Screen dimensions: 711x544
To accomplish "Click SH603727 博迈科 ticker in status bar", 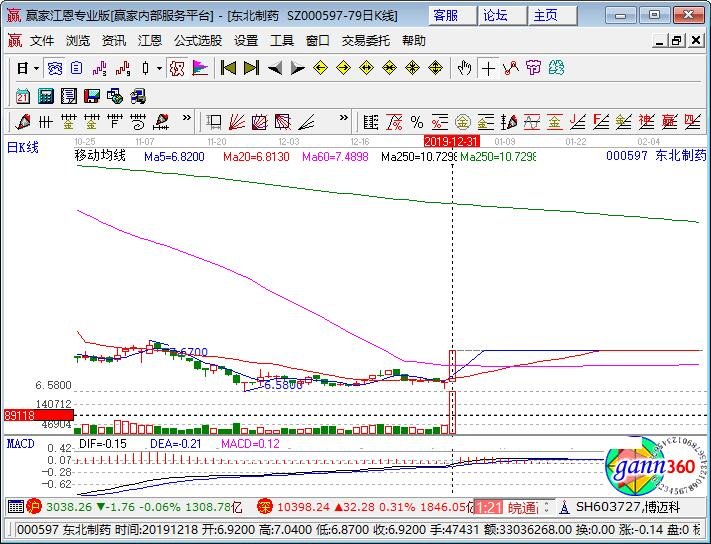I will pos(628,507).
